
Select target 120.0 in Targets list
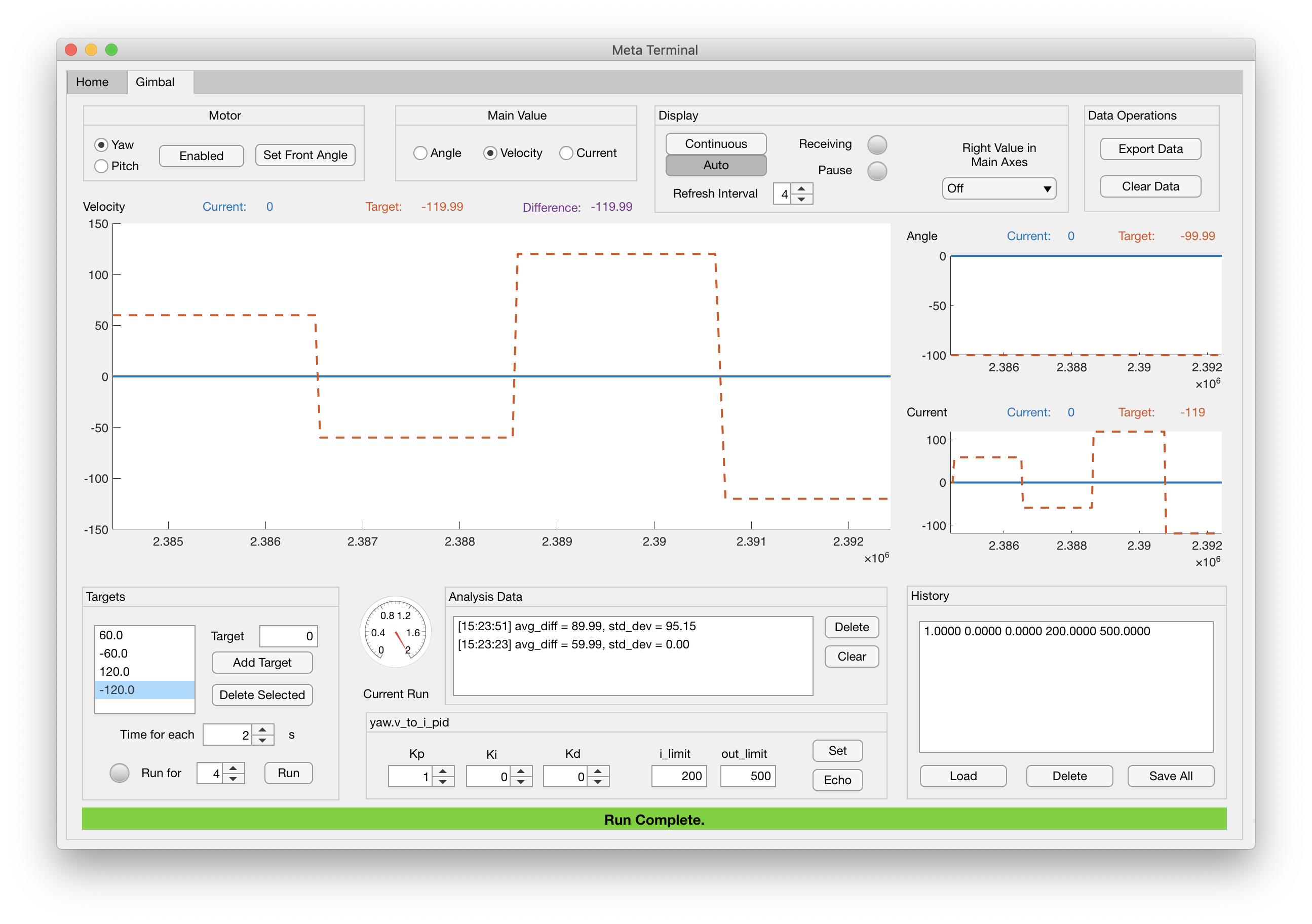[144, 671]
